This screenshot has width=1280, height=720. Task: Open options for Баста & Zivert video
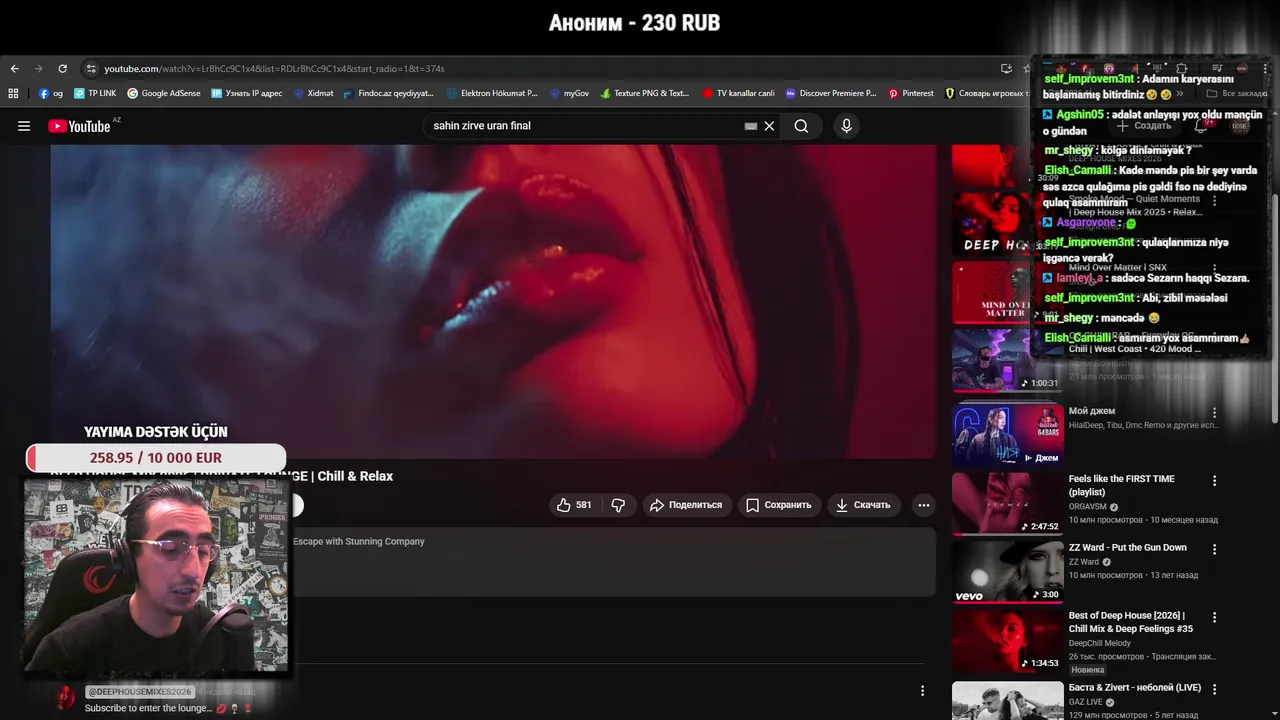pos(1214,689)
